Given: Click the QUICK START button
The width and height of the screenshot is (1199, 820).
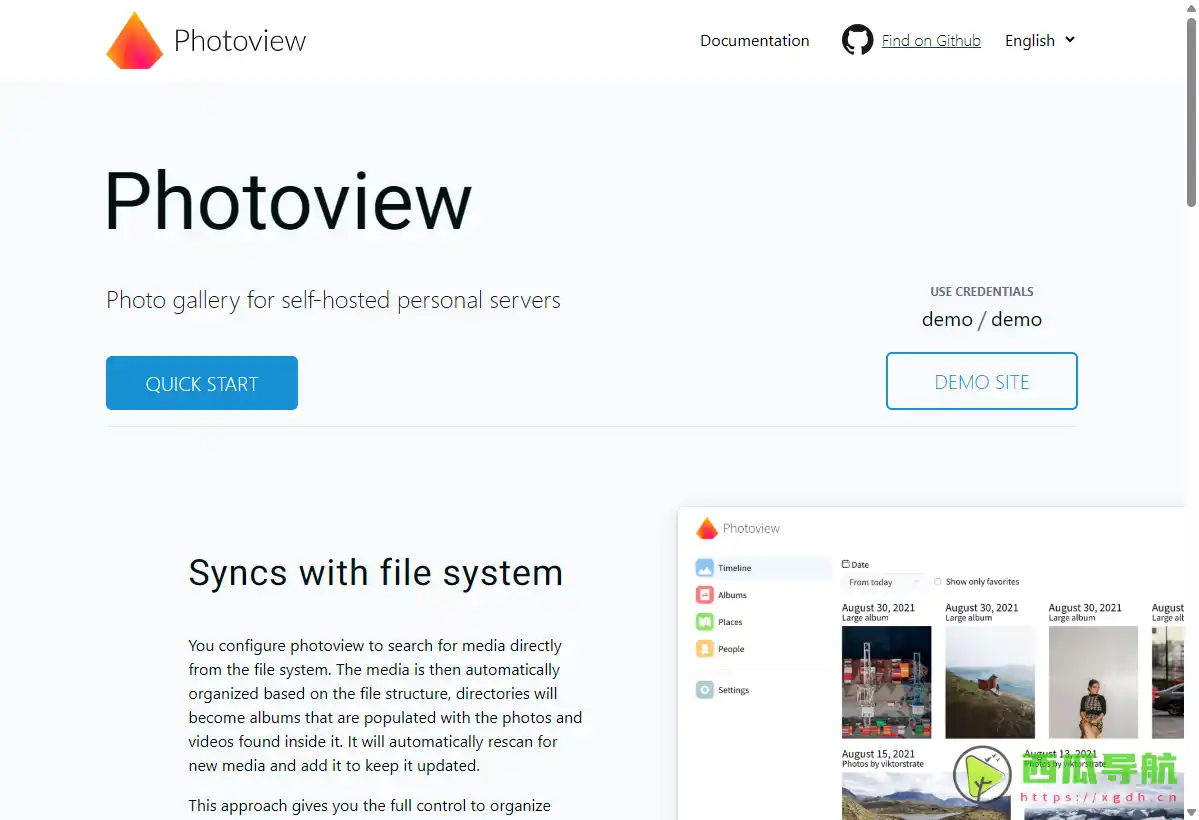Looking at the screenshot, I should [201, 383].
